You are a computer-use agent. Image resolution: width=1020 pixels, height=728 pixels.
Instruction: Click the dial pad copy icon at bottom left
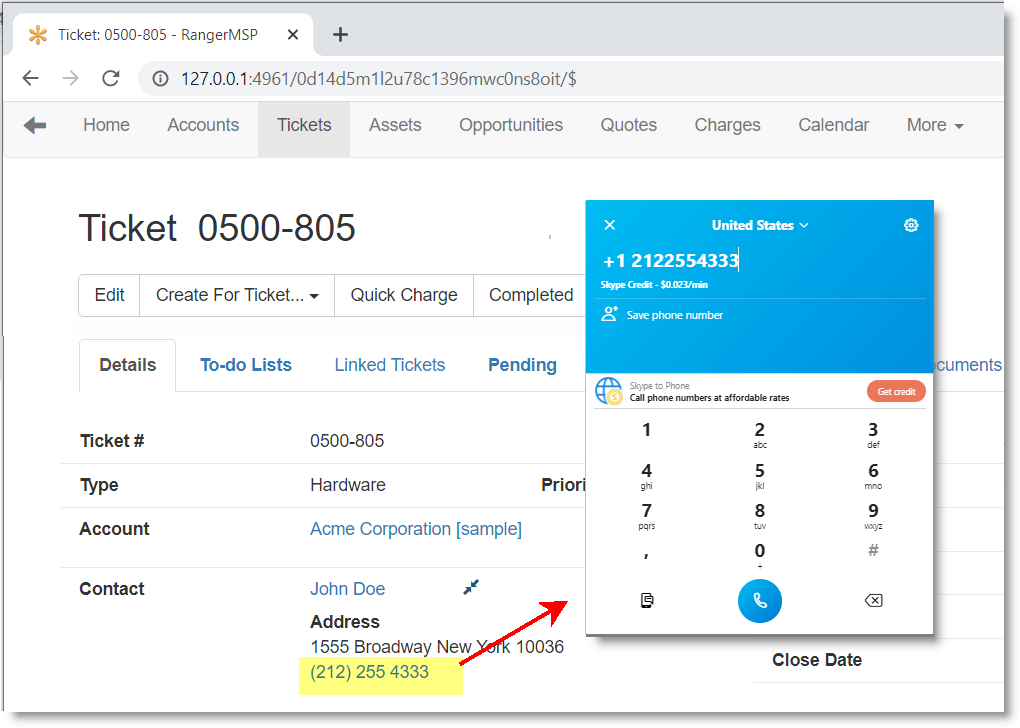point(647,600)
